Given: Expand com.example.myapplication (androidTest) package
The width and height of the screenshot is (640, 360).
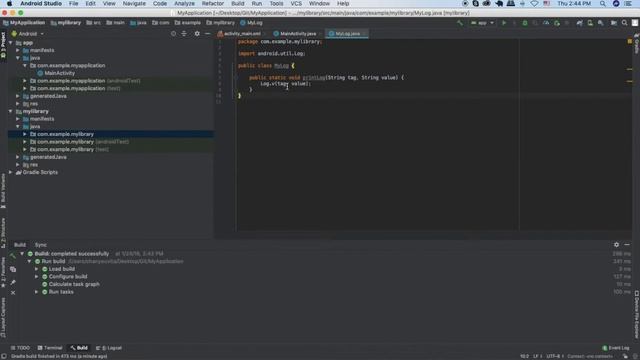Looking at the screenshot, I should 25,81.
